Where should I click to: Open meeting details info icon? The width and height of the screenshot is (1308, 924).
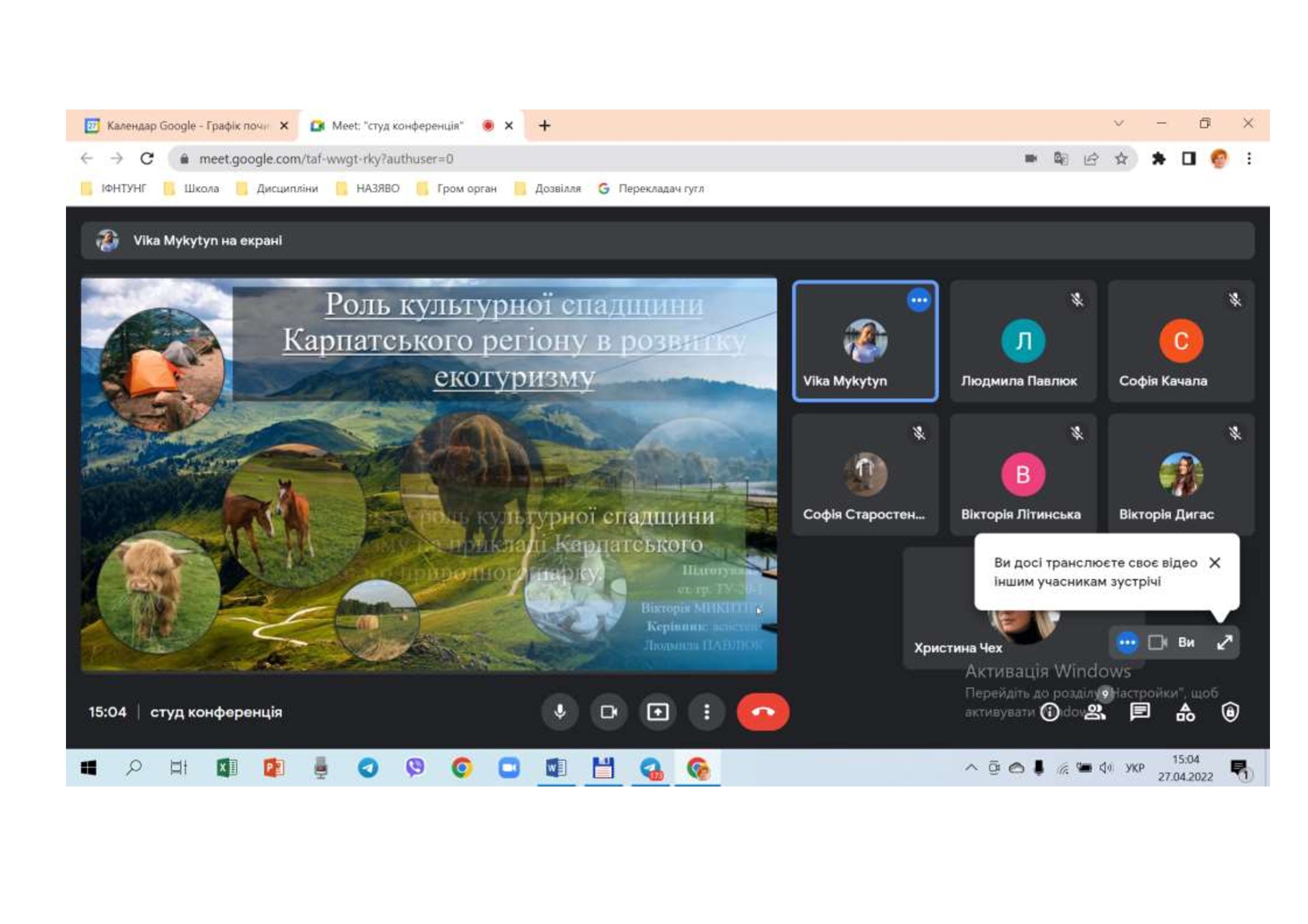coord(1049,712)
